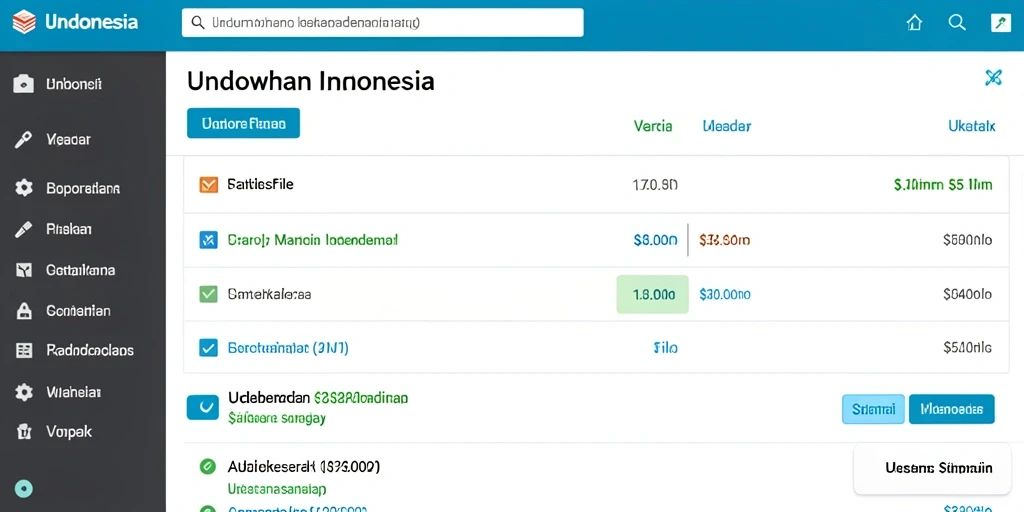The height and width of the screenshot is (512, 1024).
Task: Click the Berotuanatat blue link
Action: [287, 348]
